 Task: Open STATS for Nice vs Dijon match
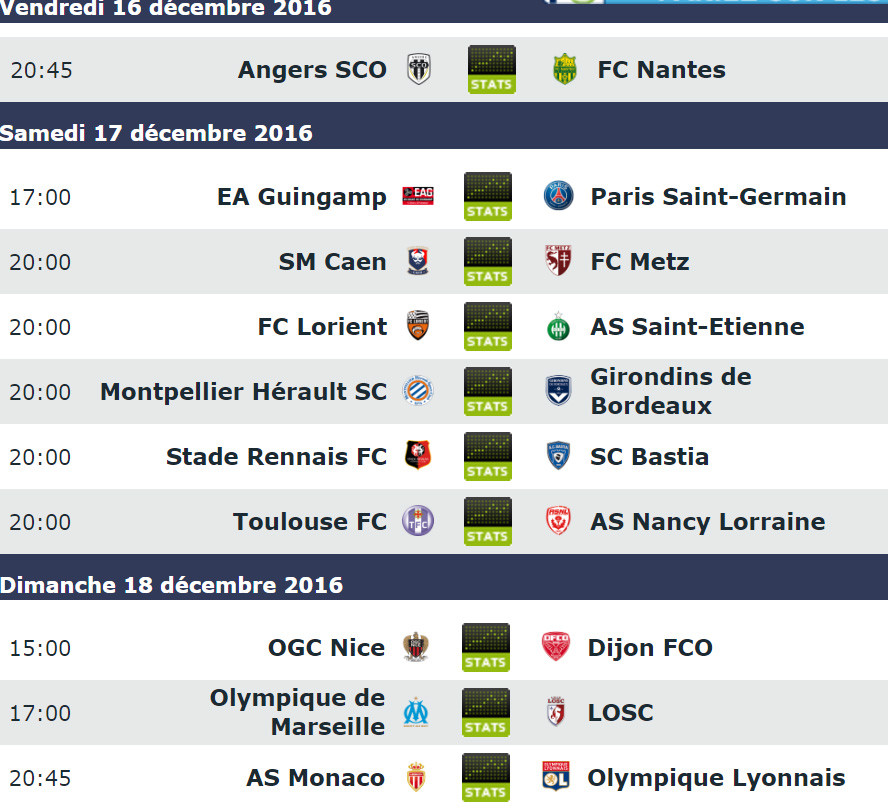(486, 647)
